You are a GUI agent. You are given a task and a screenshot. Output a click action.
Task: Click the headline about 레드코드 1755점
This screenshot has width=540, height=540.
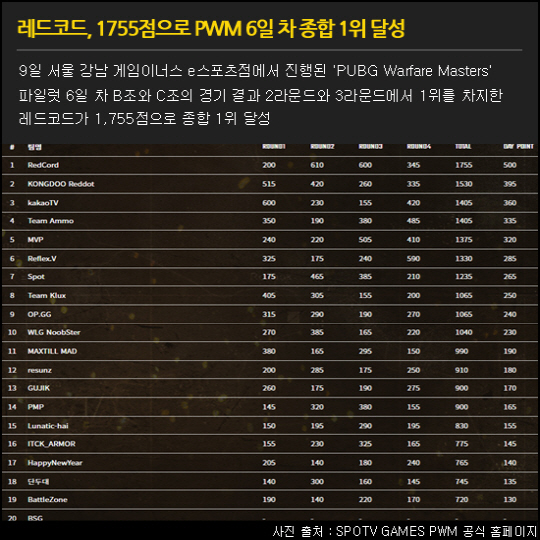[x=211, y=28]
